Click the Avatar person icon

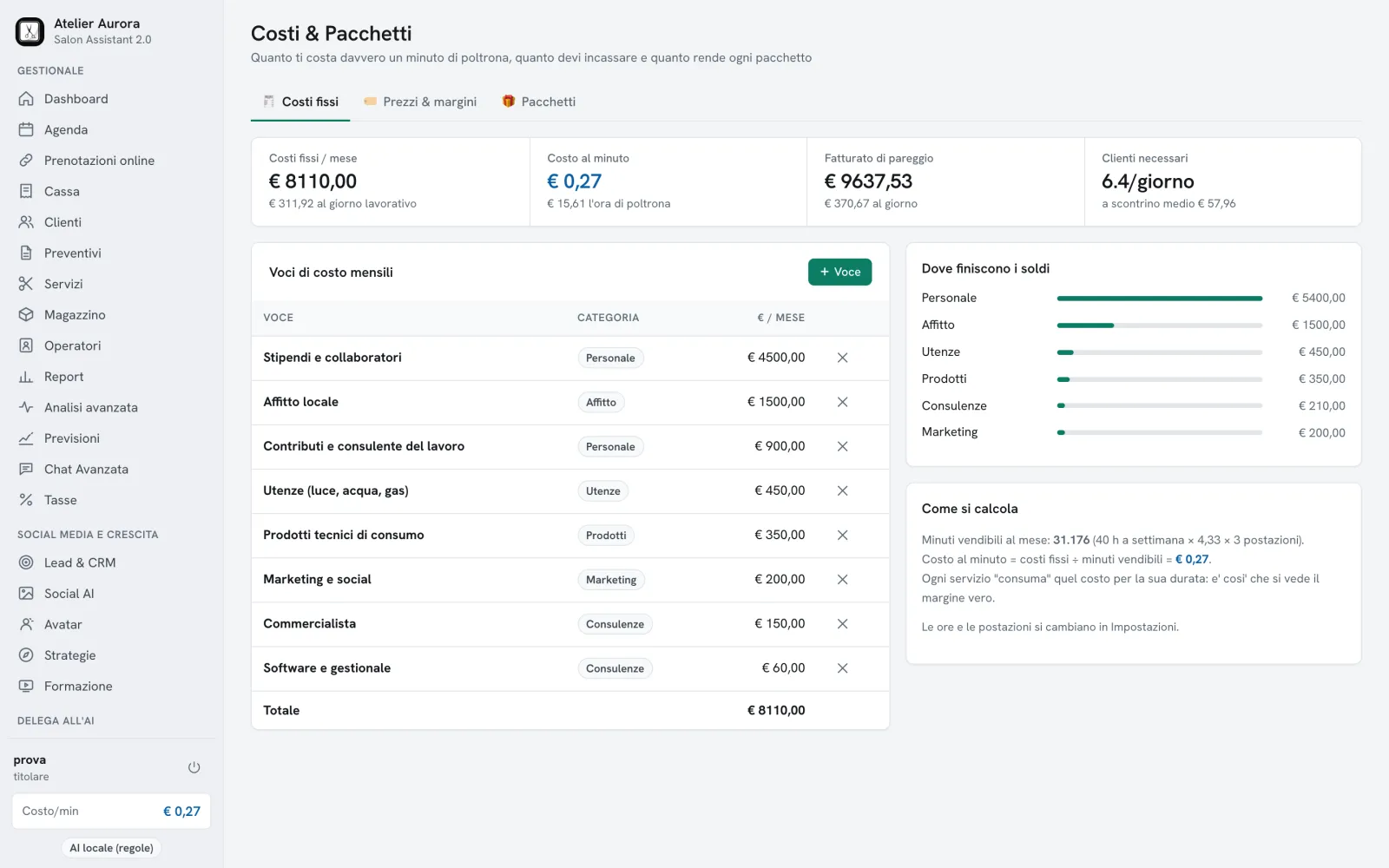coord(26,624)
